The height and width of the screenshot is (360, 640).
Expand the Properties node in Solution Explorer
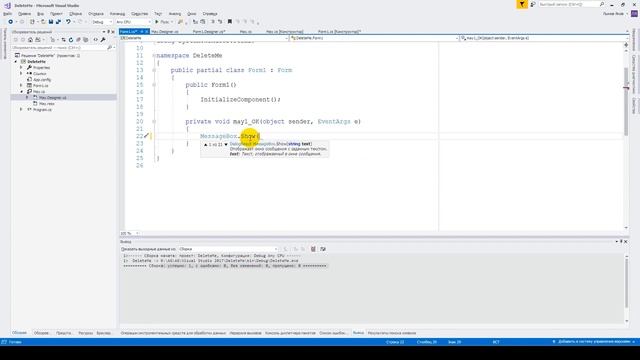21,67
